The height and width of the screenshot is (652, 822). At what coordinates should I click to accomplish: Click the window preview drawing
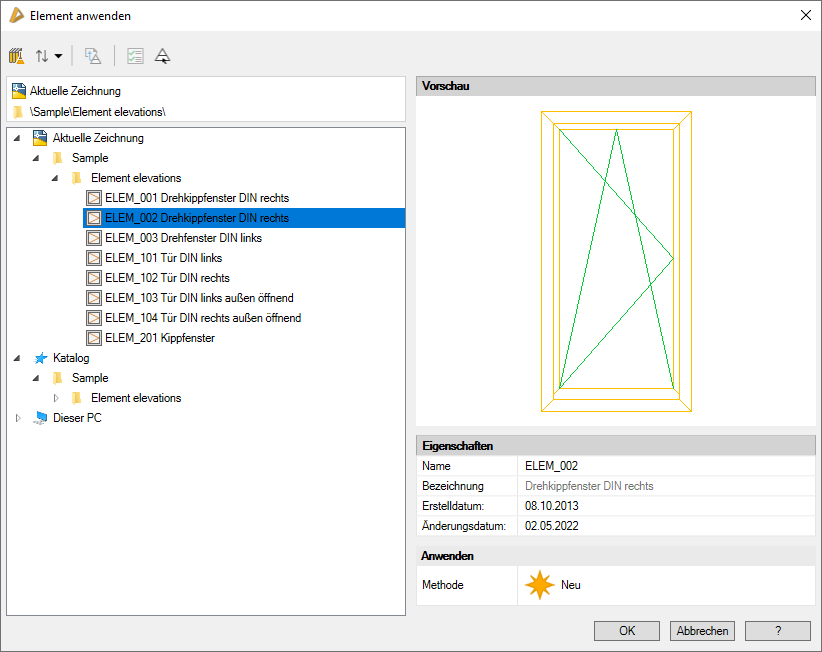tap(615, 261)
